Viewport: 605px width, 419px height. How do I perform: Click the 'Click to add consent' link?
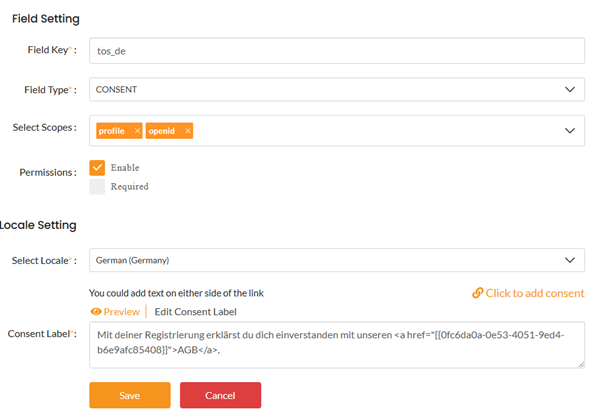tap(535, 293)
